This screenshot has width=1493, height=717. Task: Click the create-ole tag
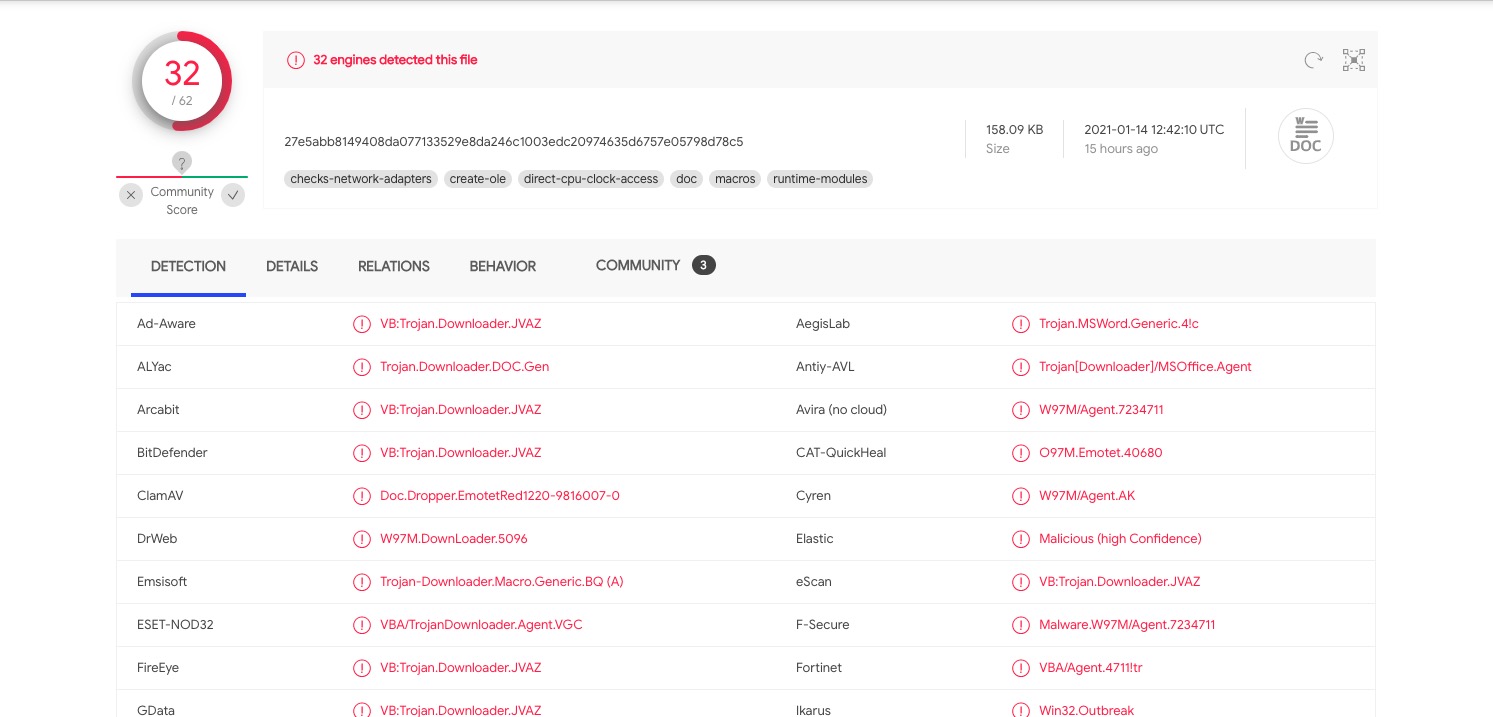[478, 179]
